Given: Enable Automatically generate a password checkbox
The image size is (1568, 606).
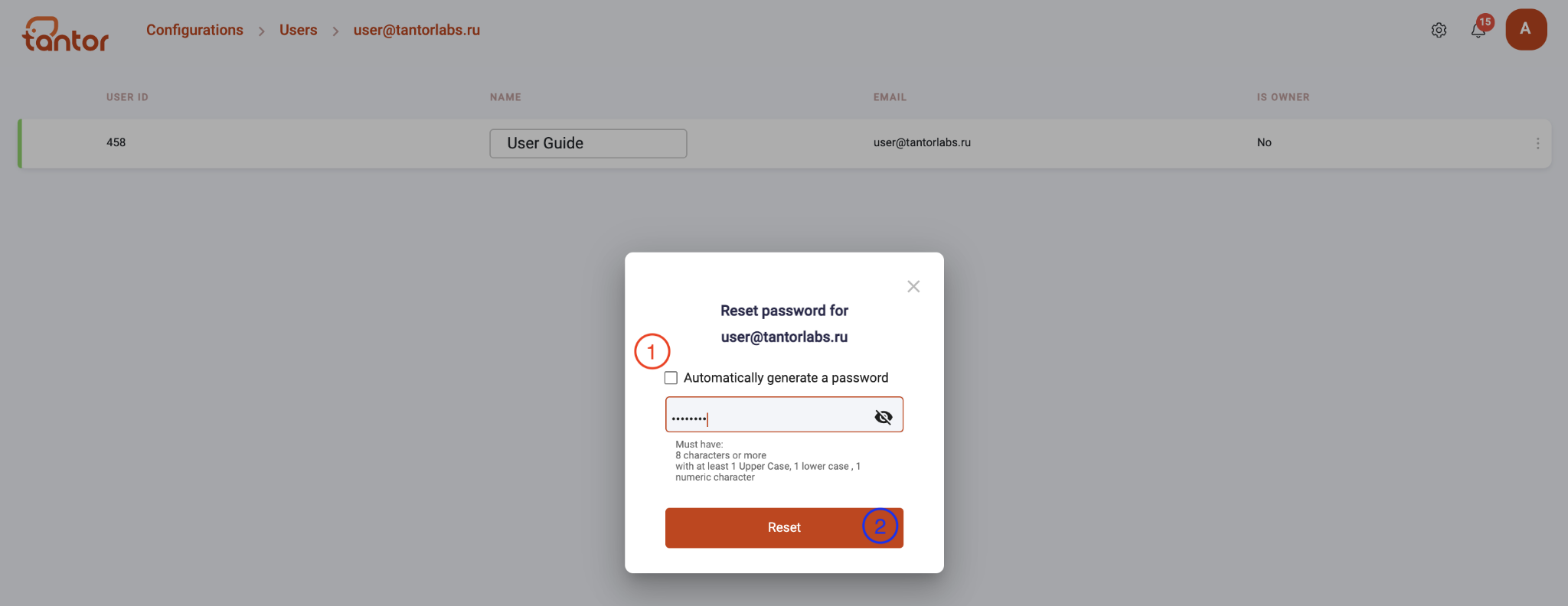Looking at the screenshot, I should (x=671, y=378).
